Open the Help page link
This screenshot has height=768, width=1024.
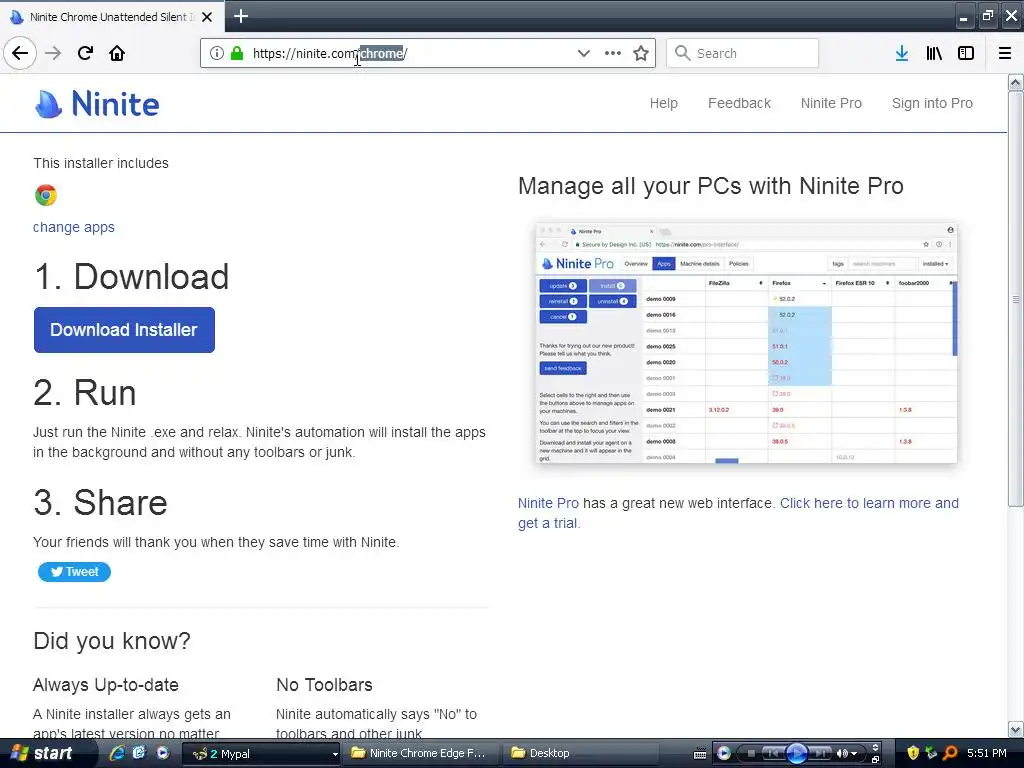(664, 103)
